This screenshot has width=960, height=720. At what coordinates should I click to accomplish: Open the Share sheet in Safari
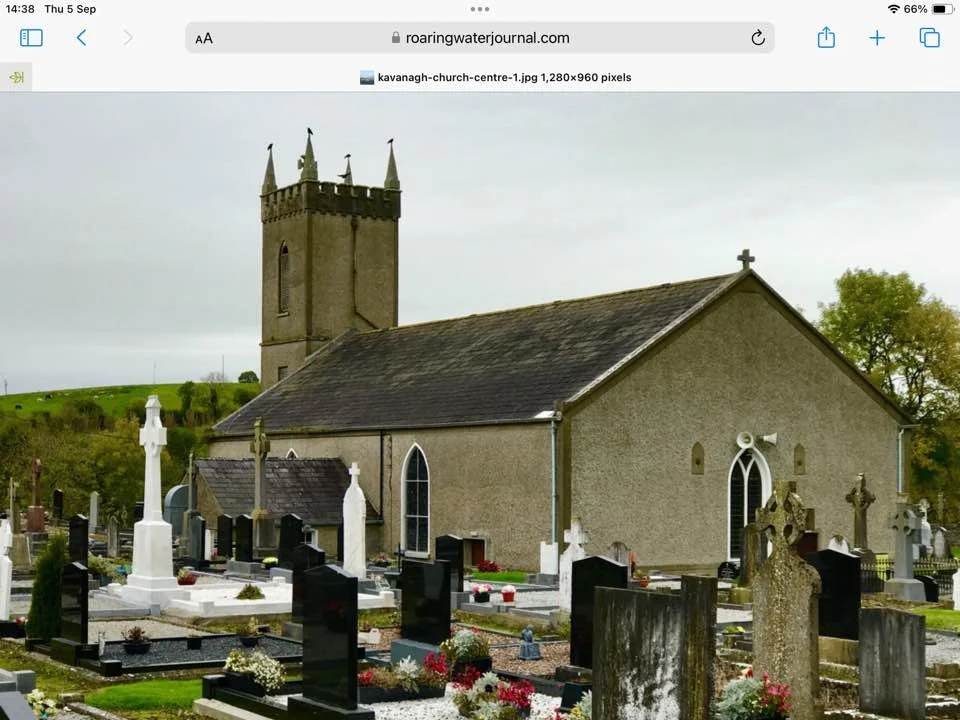coord(826,37)
